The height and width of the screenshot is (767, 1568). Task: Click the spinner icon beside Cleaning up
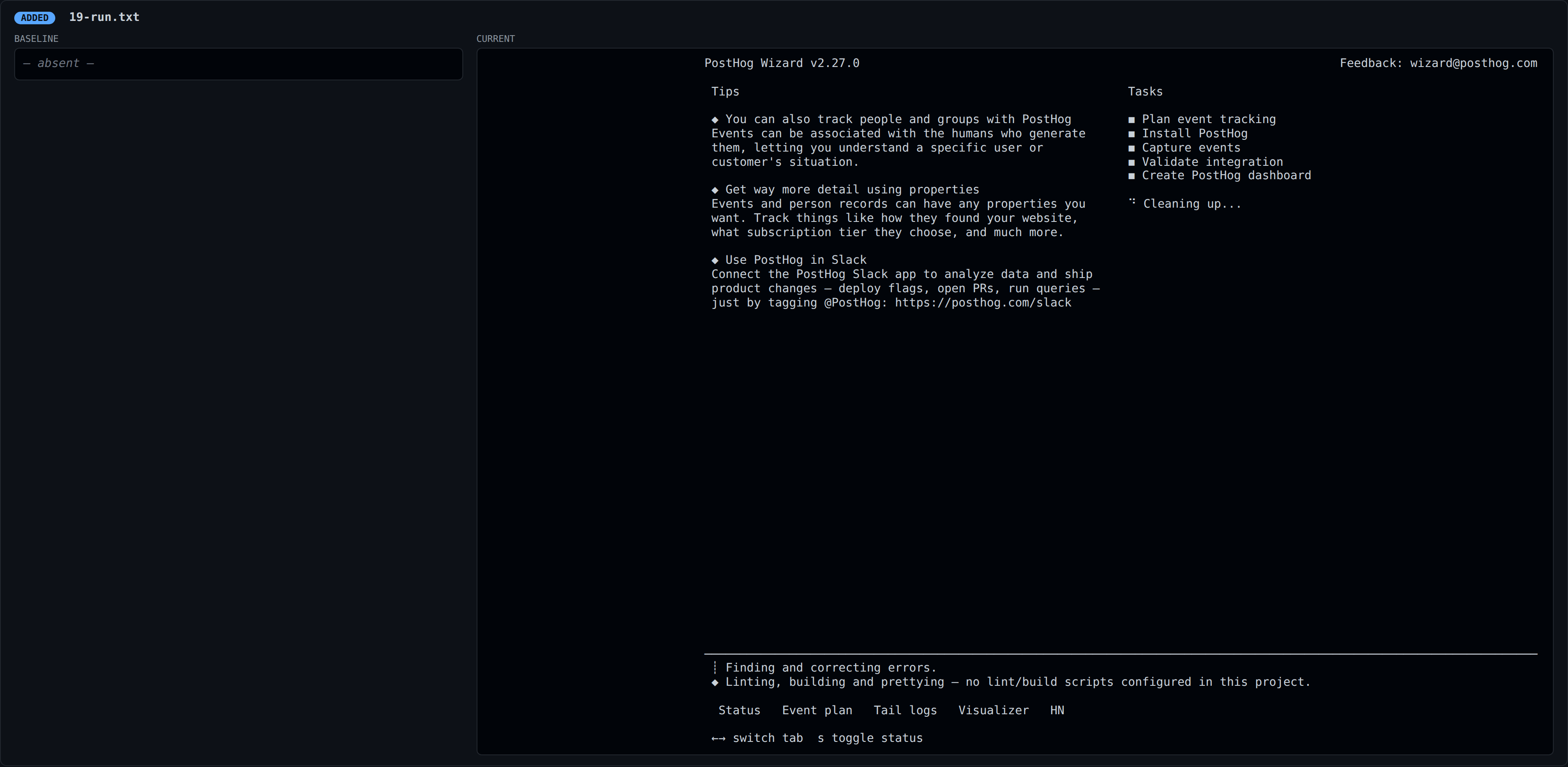click(x=1132, y=201)
